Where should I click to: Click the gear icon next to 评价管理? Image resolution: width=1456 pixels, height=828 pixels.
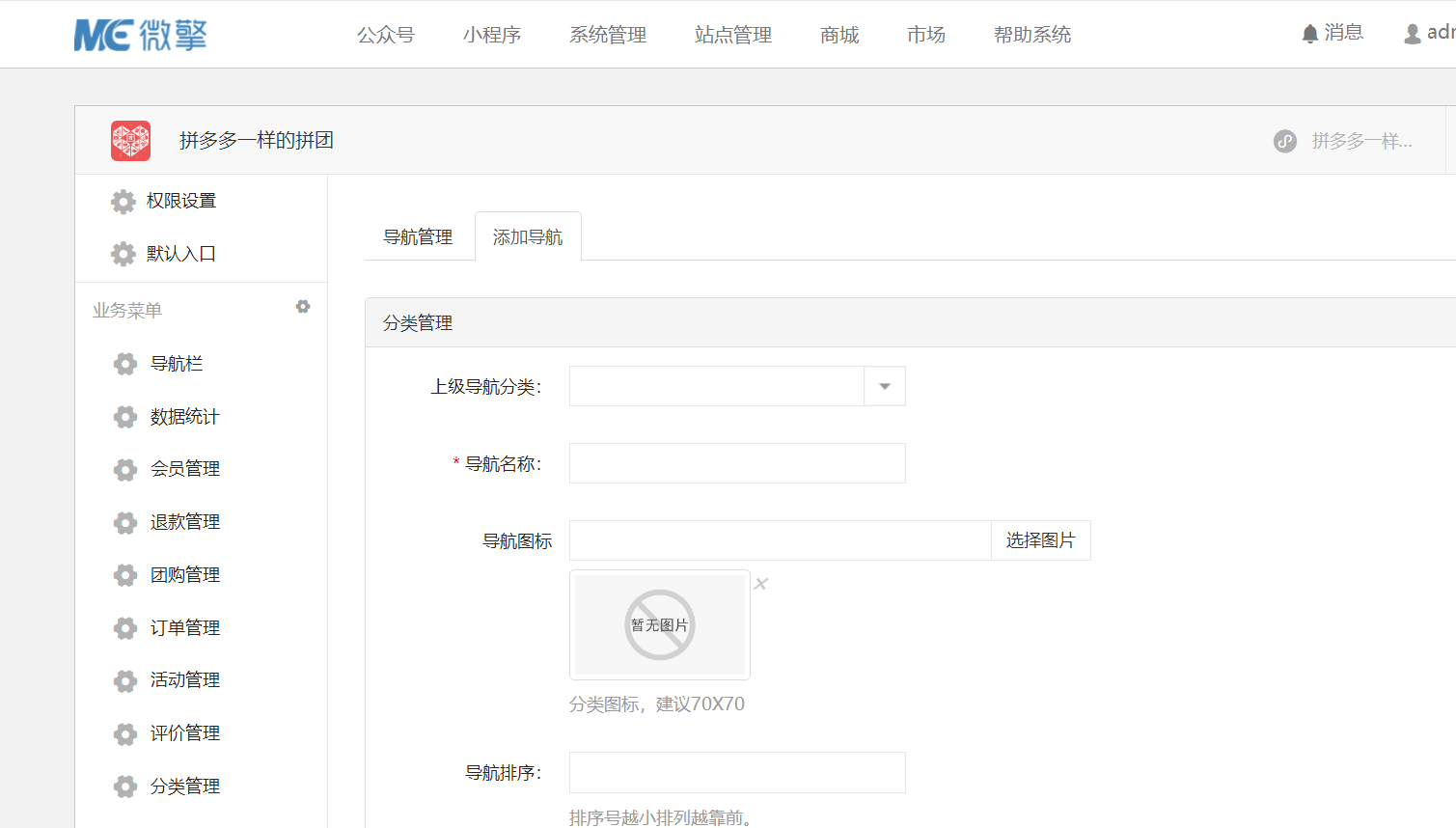point(125,733)
